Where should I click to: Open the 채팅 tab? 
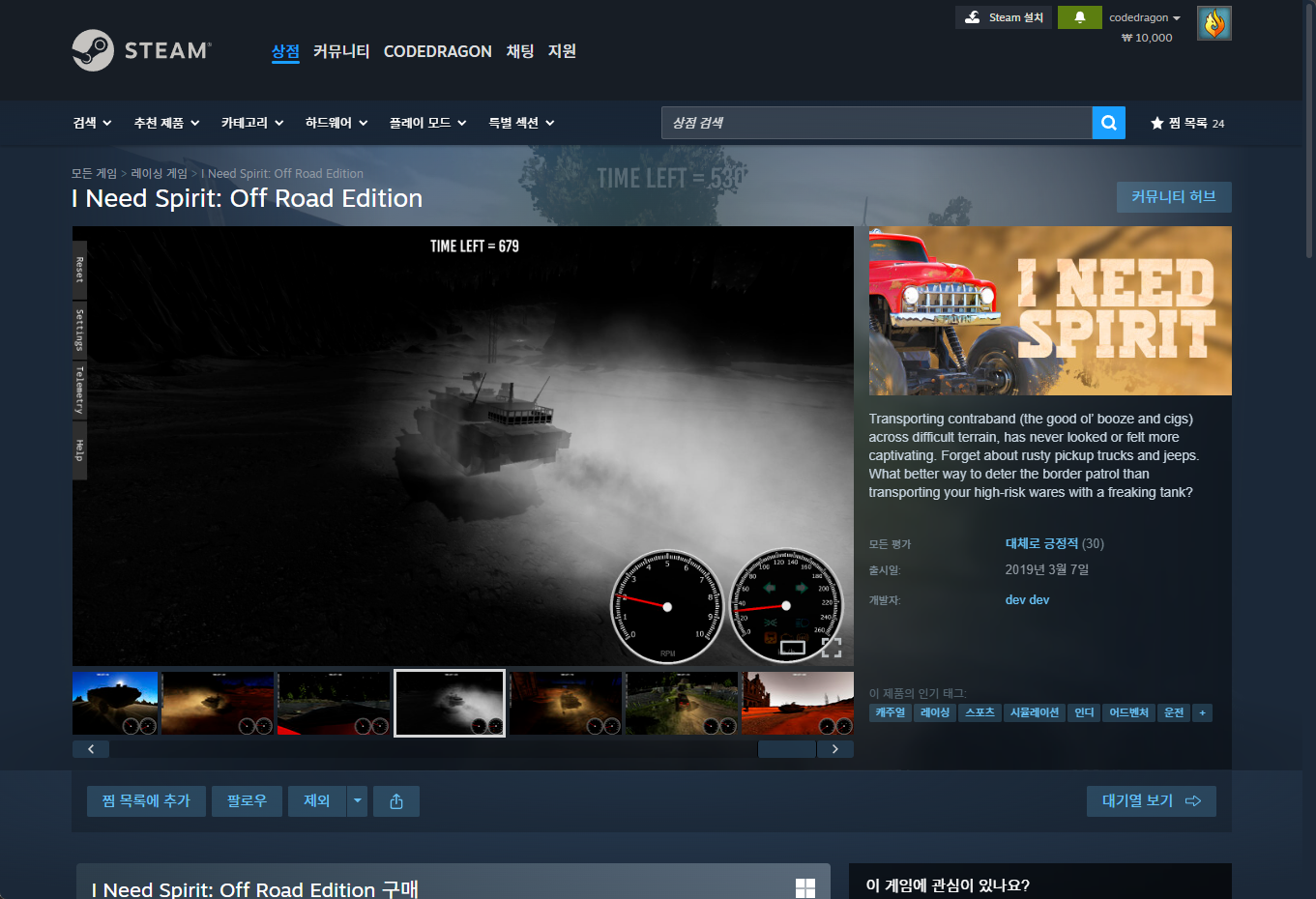pos(520,51)
